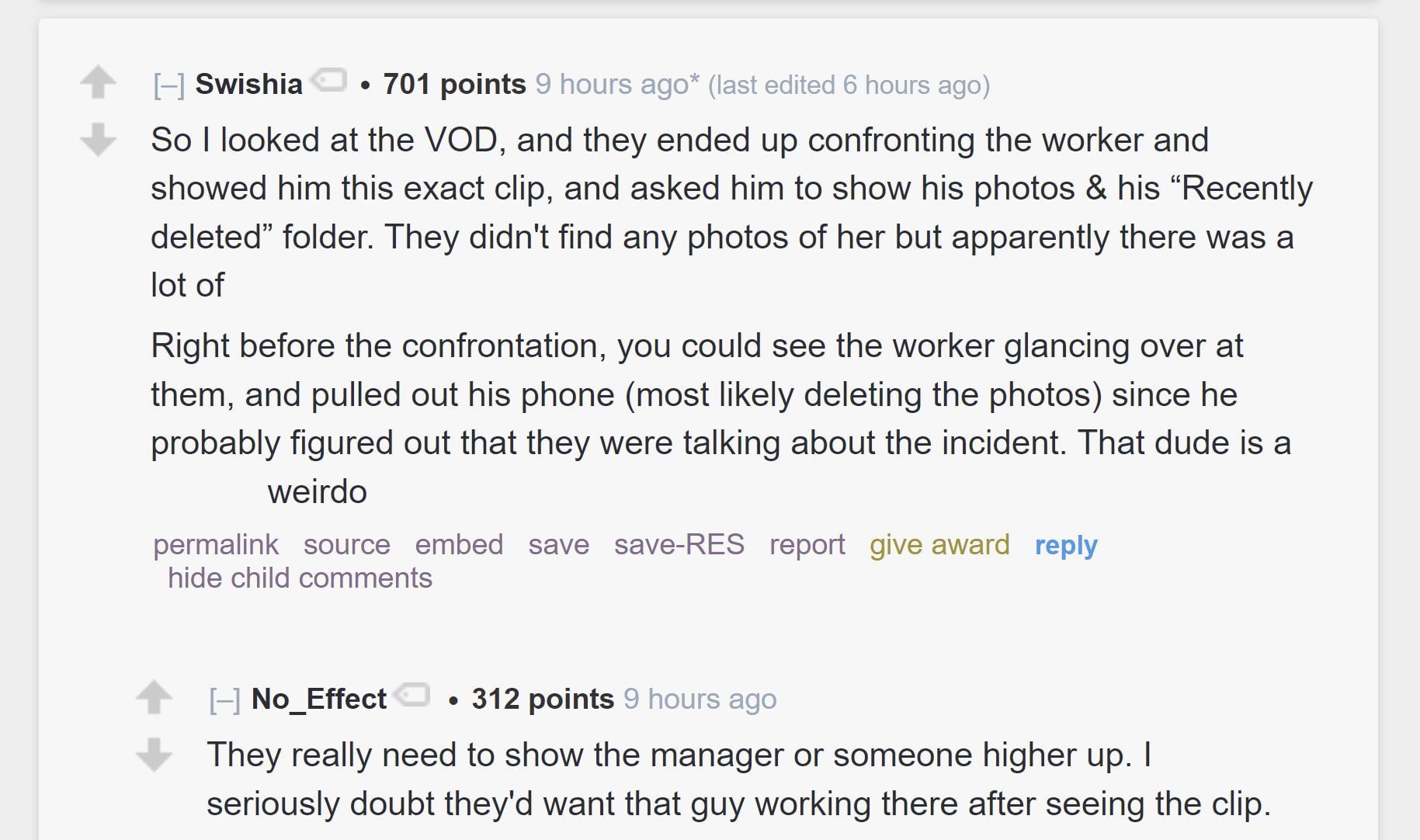Upvote Swishia's comment
Viewport: 1420px width, 840px height.
coord(98,82)
